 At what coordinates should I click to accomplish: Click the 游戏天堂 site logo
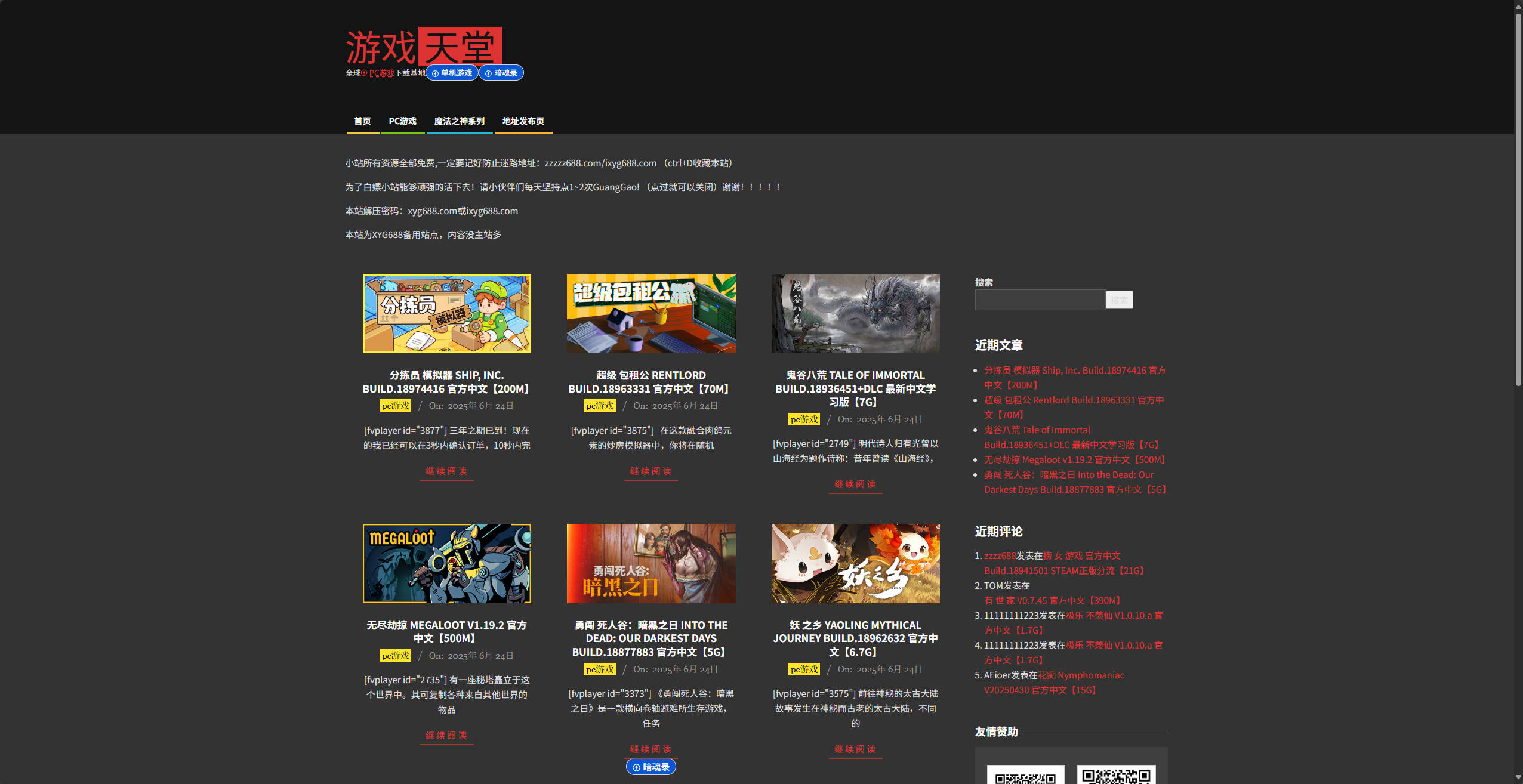424,47
